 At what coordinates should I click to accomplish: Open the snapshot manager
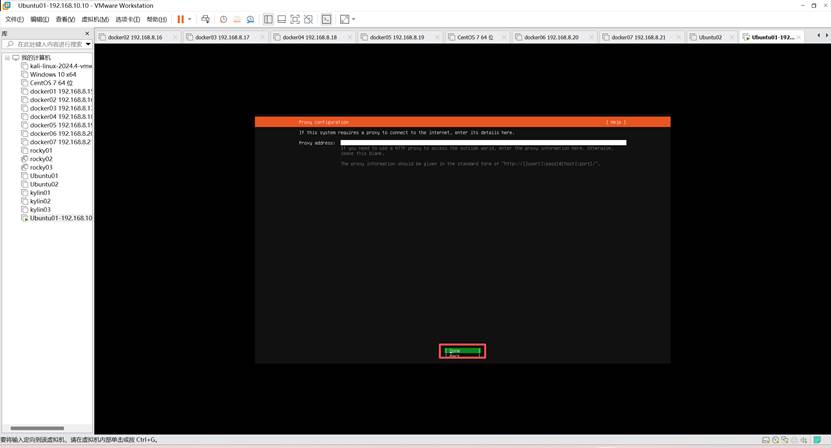pos(250,19)
